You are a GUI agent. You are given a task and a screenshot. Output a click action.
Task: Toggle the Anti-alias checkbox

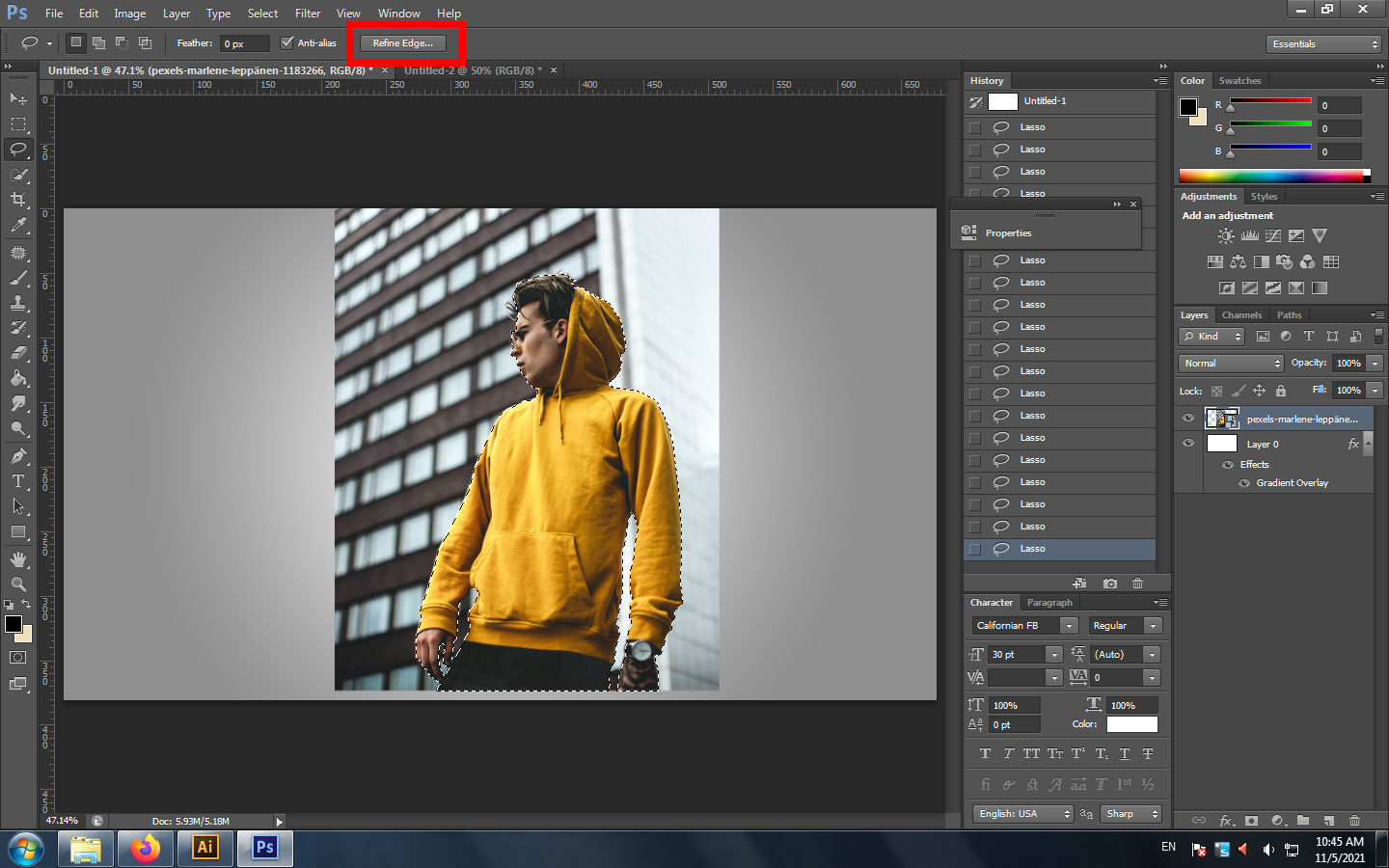tap(286, 42)
